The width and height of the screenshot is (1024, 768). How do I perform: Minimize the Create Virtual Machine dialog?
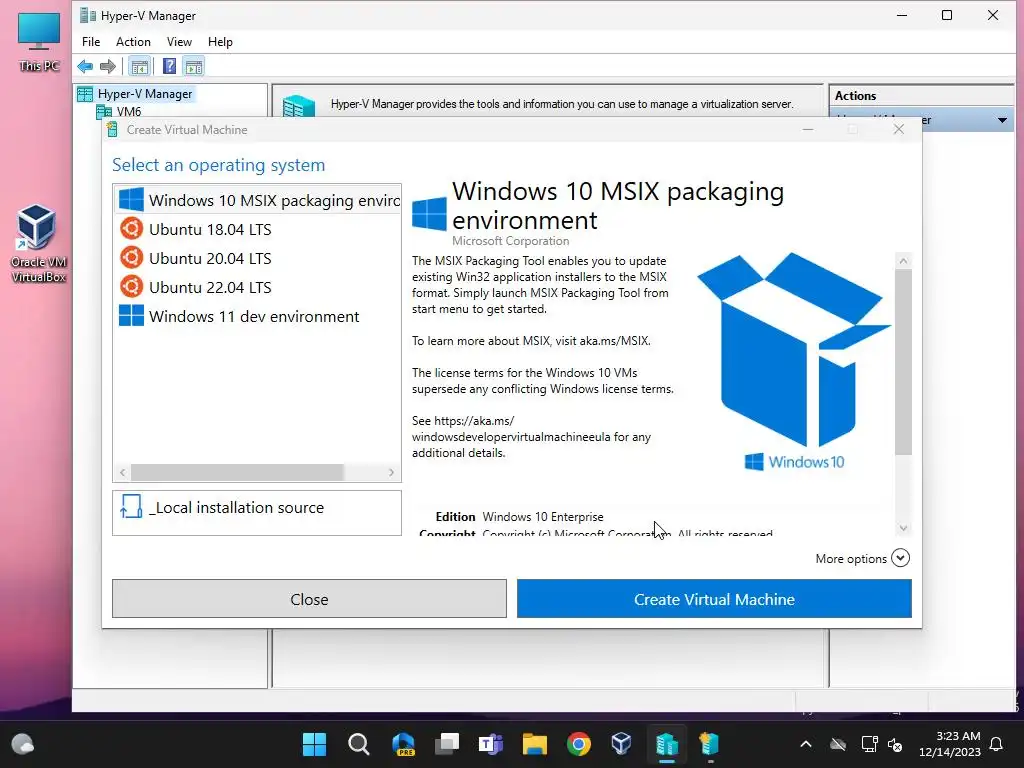pyautogui.click(x=808, y=129)
